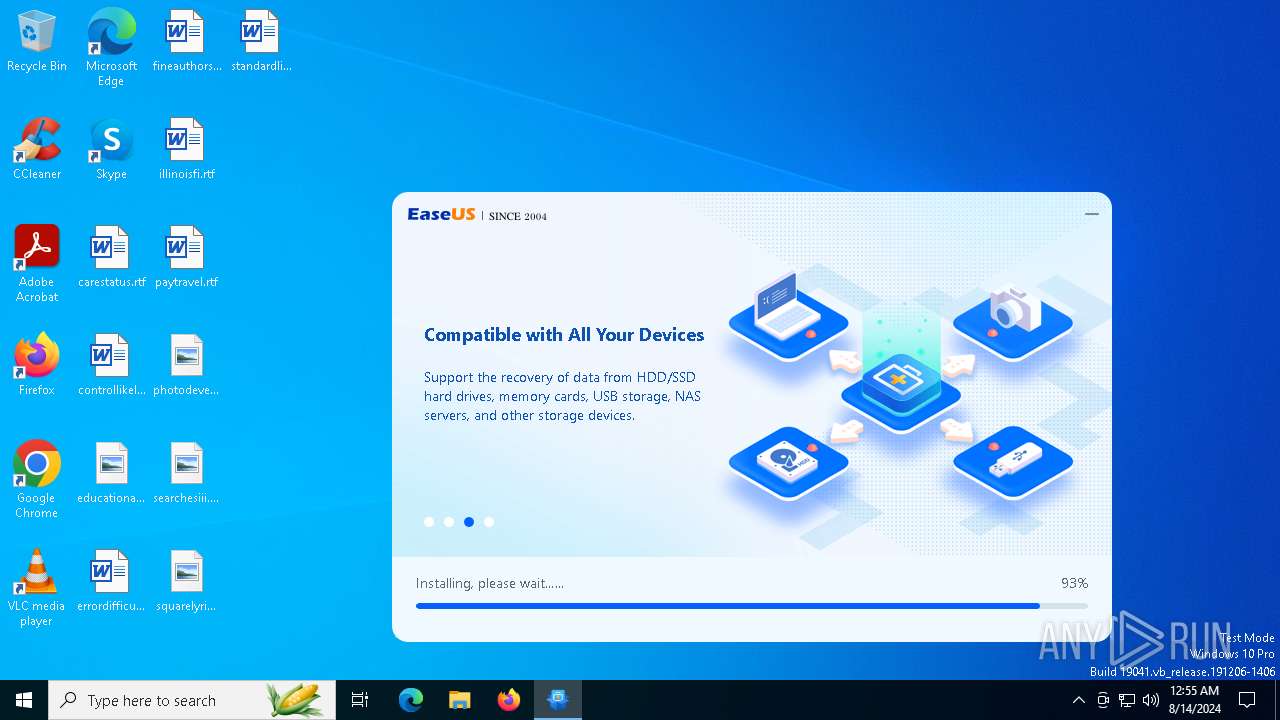
Task: Open the taskbar clock and calendar
Action: (x=1194, y=700)
